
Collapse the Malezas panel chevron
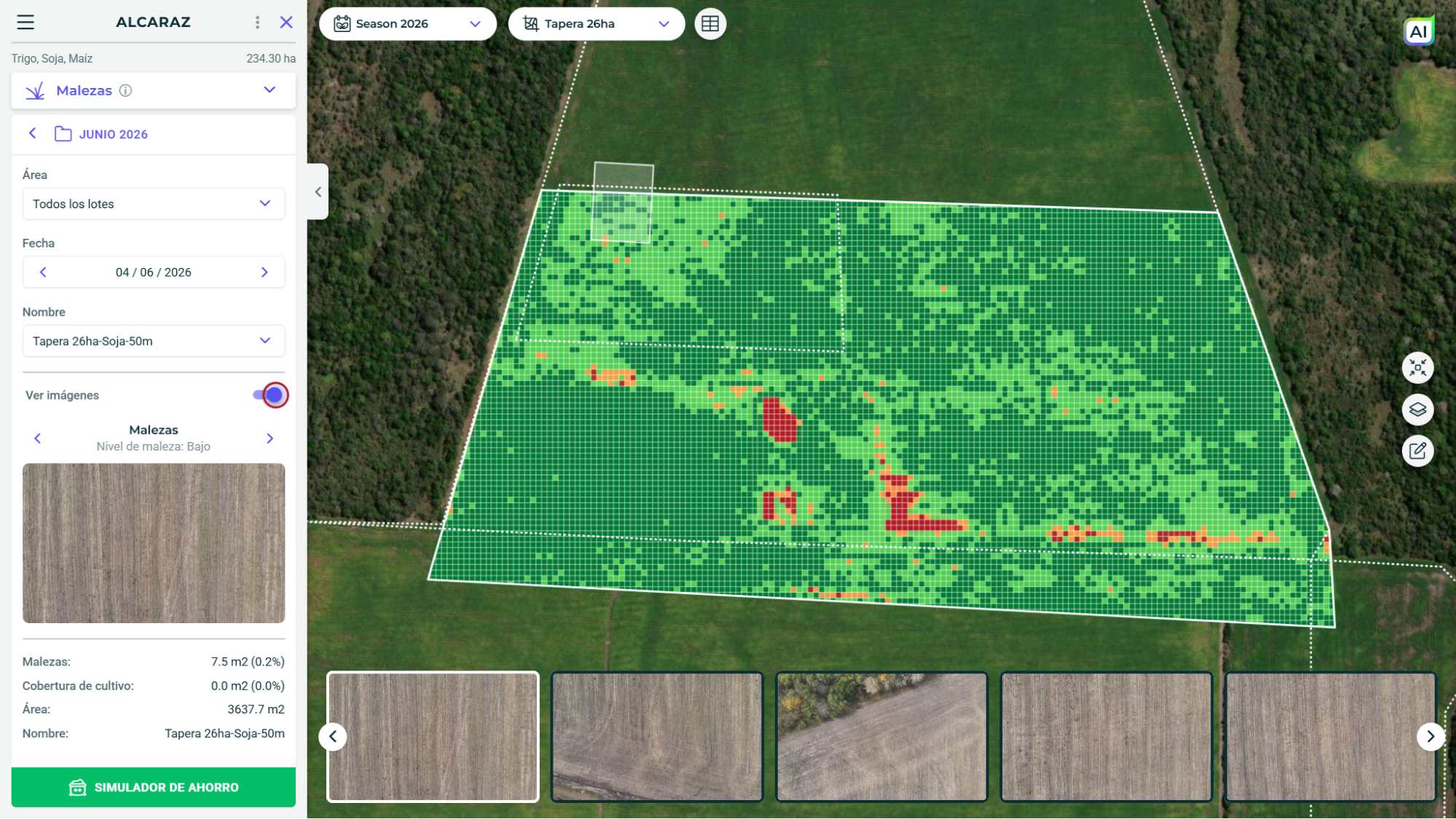point(269,90)
